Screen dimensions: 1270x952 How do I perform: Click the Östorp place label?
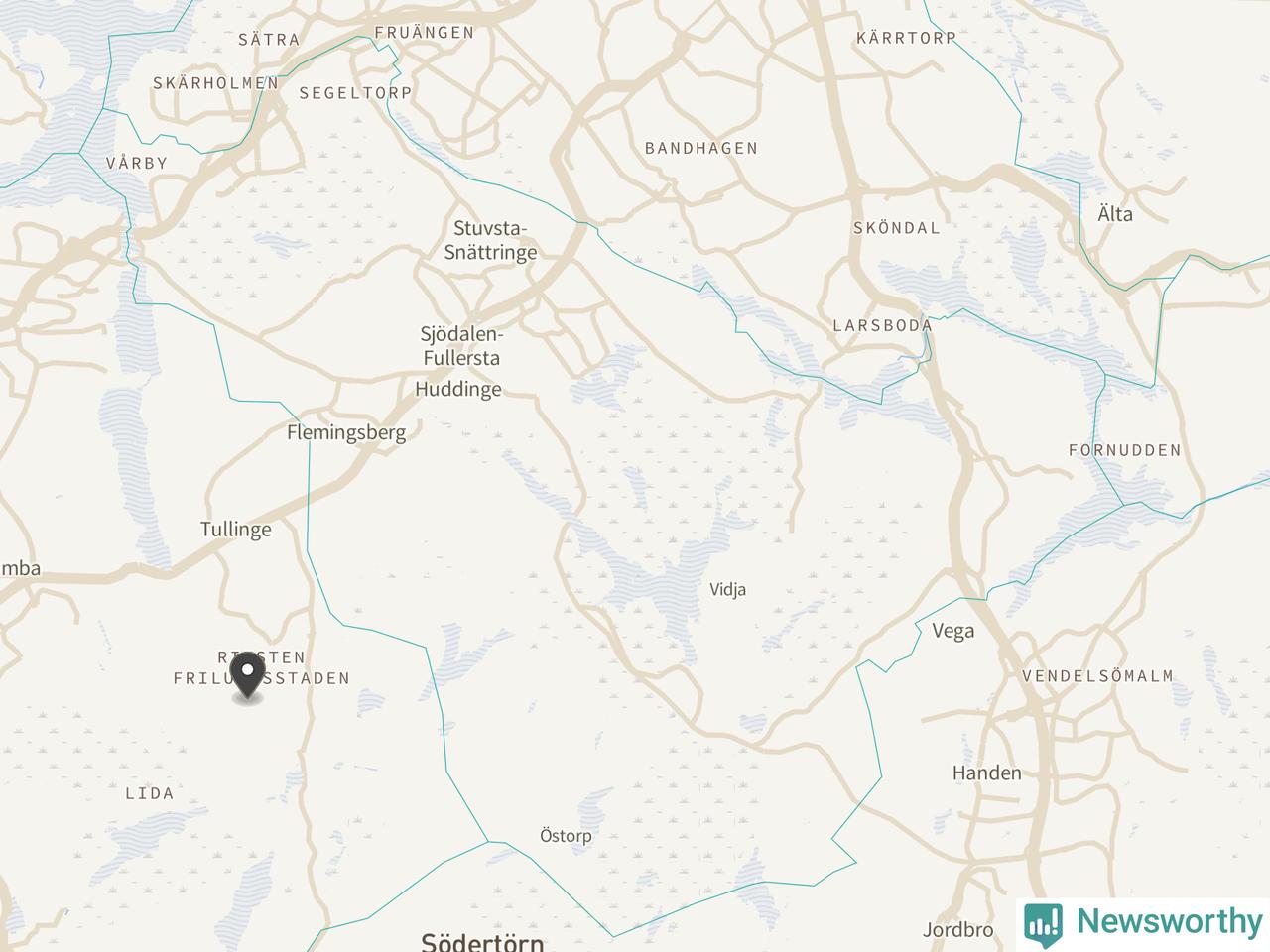(566, 836)
